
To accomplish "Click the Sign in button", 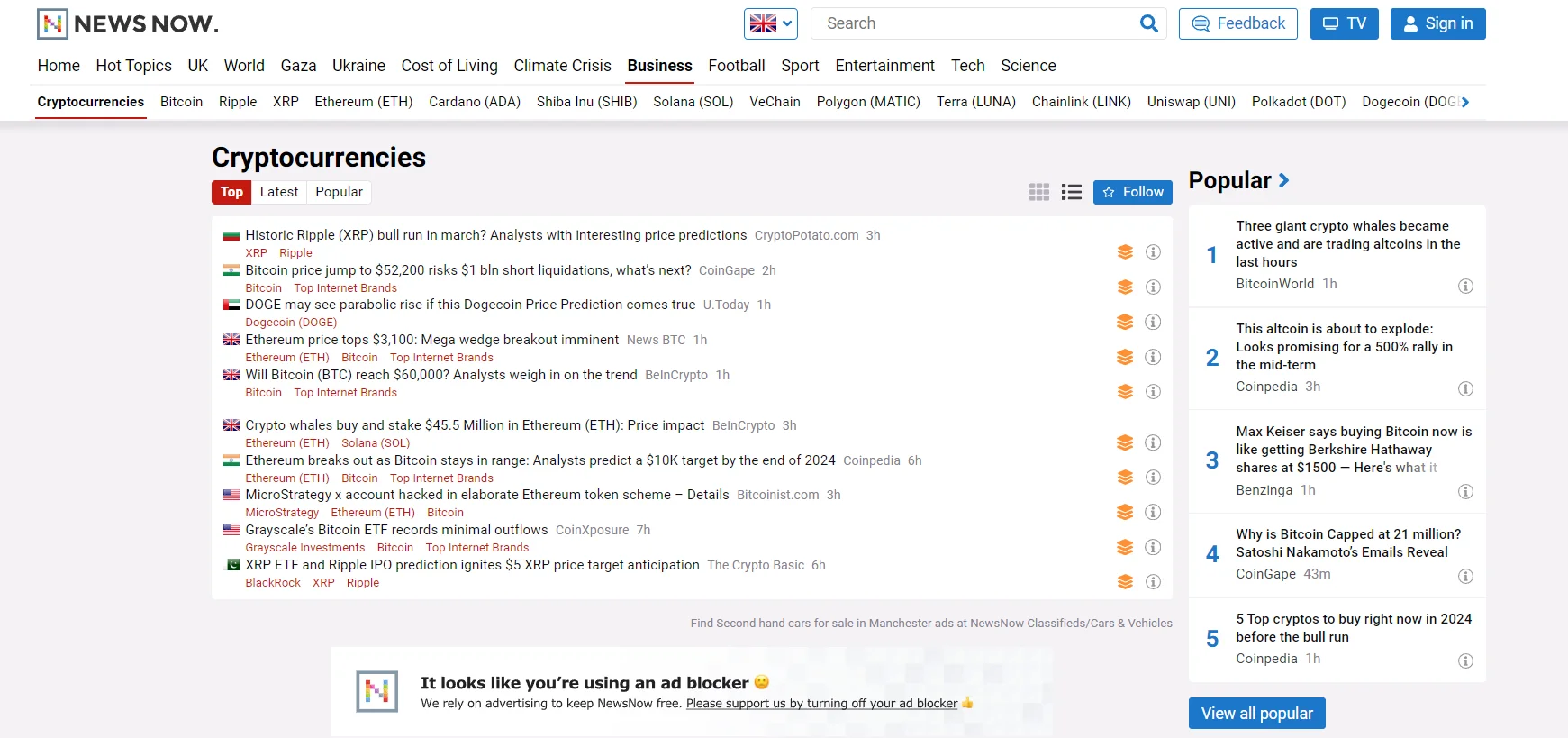I will tap(1437, 23).
